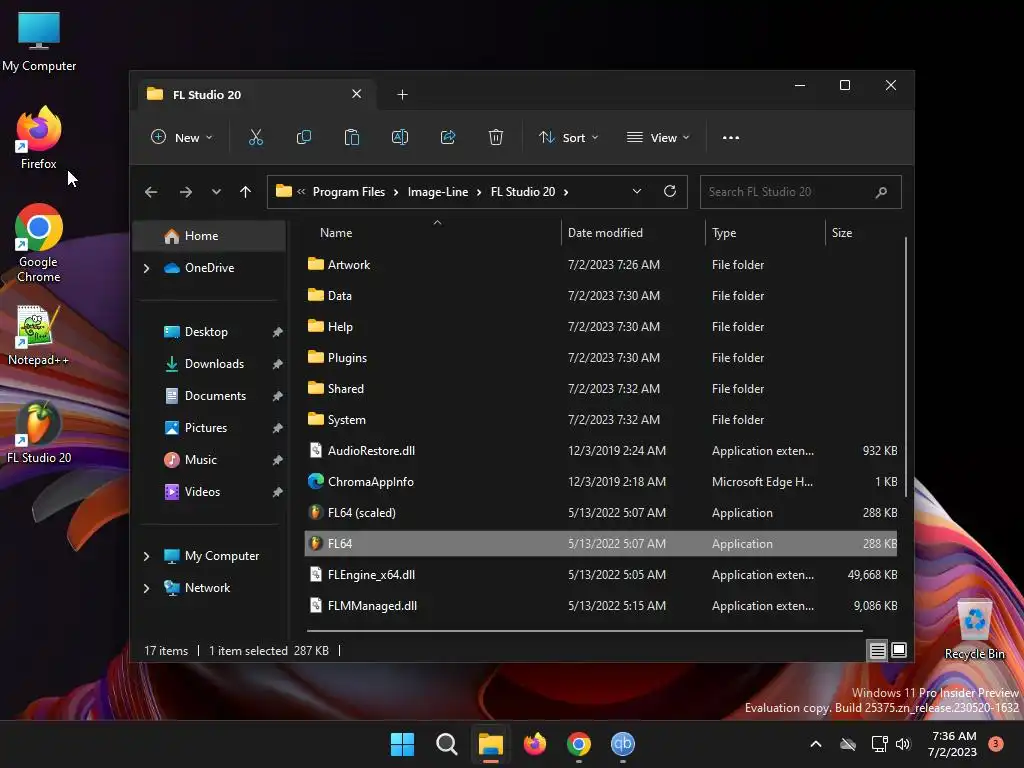Select FL Studio 20 desktop shortcut
This screenshot has height=768, width=1024.
pos(39,432)
